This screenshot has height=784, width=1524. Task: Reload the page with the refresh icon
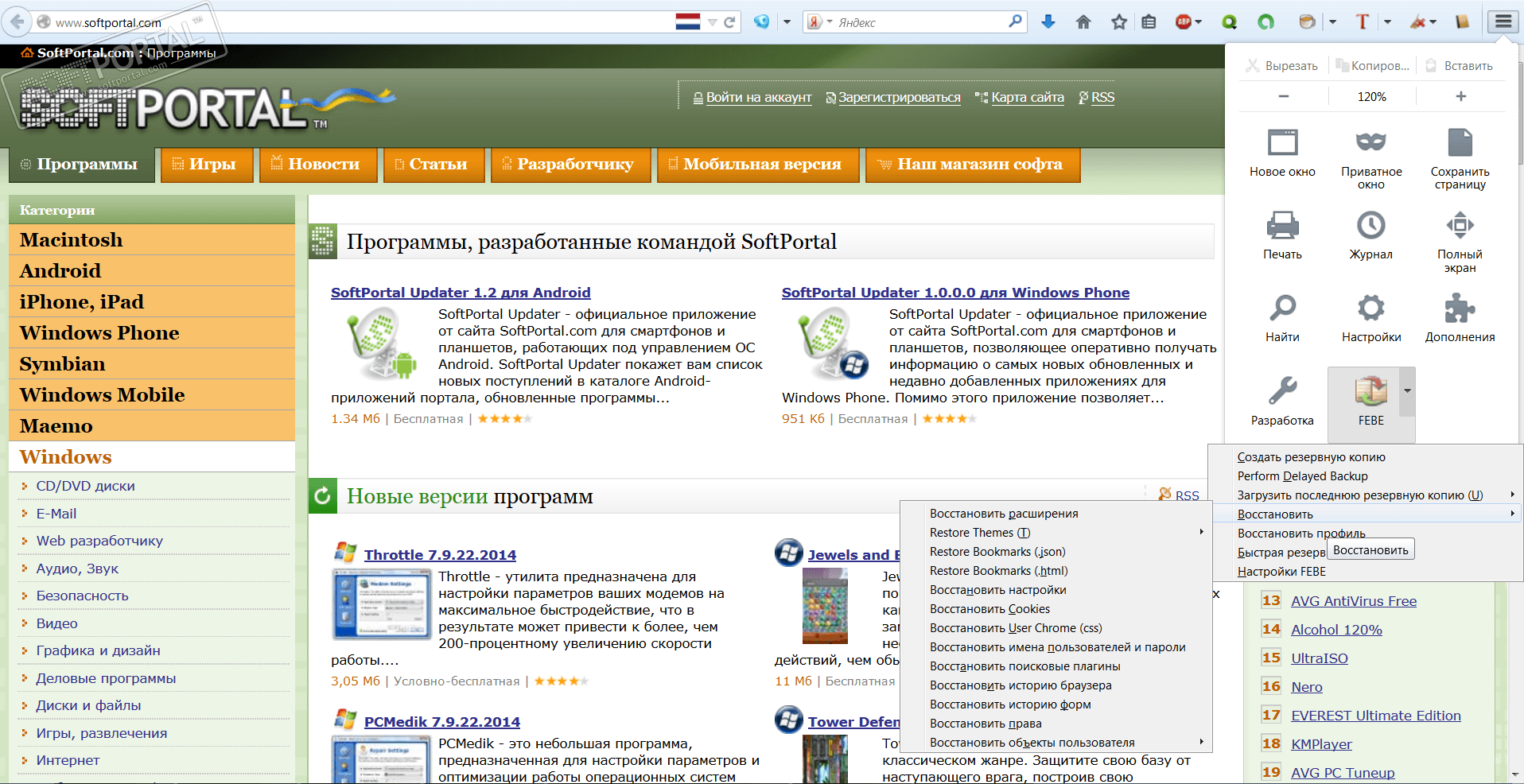pyautogui.click(x=729, y=22)
